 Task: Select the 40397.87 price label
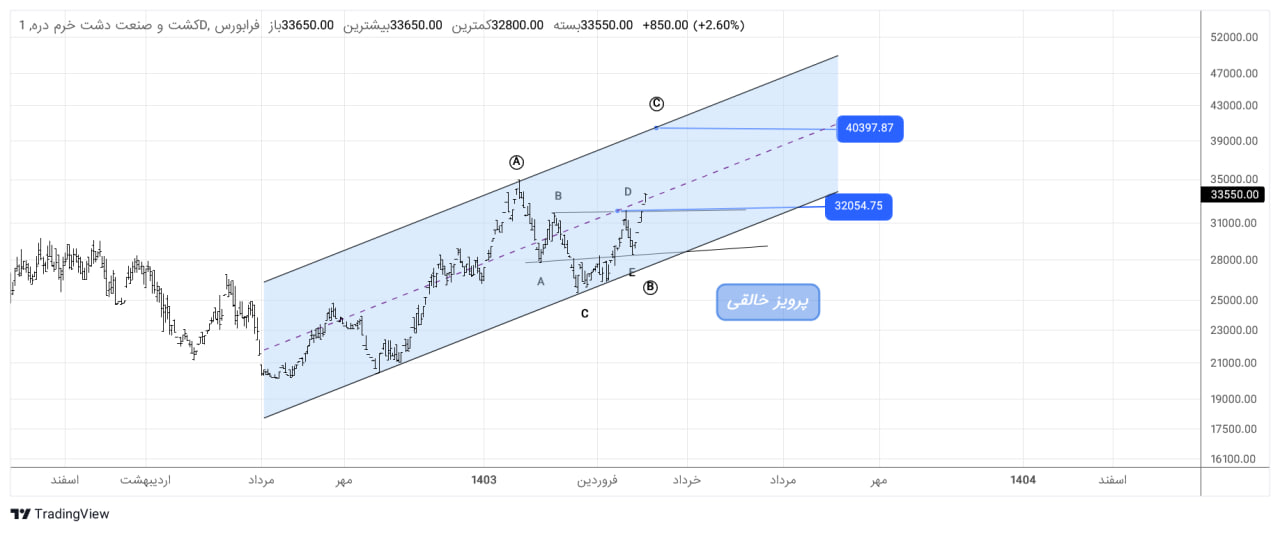(x=869, y=128)
